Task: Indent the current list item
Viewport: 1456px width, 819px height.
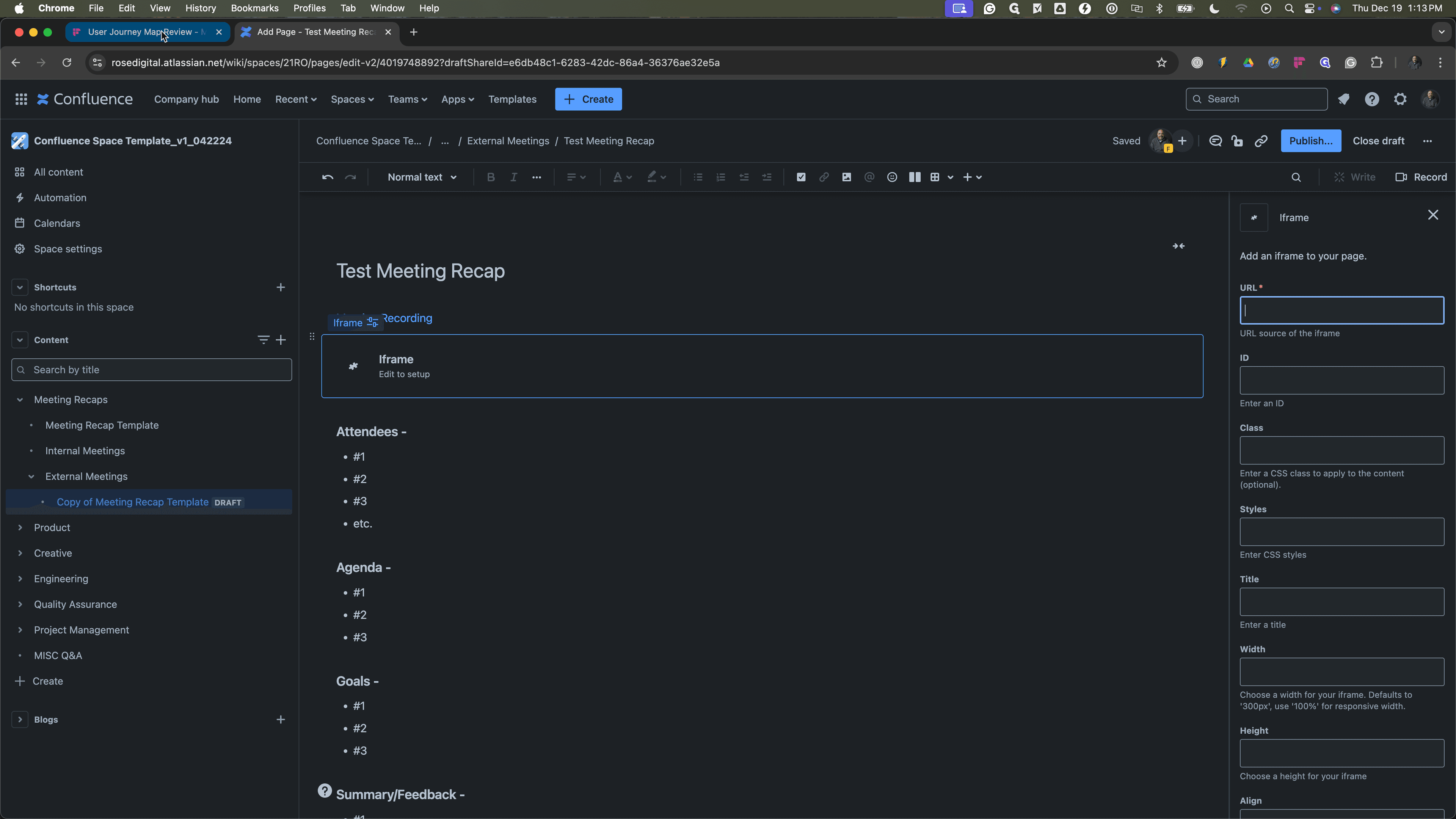Action: [x=766, y=177]
